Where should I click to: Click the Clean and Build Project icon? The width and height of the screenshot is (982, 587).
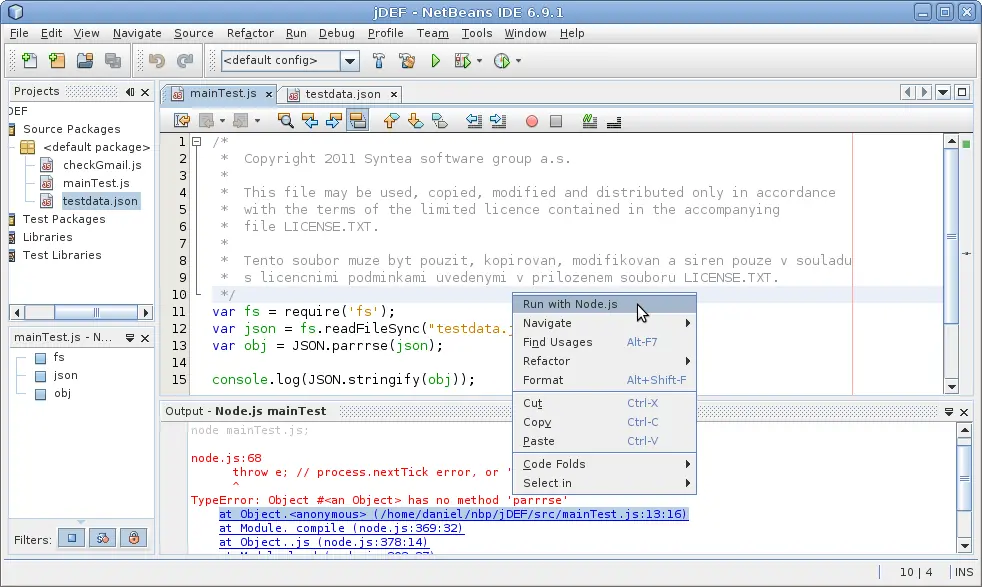[x=406, y=61]
